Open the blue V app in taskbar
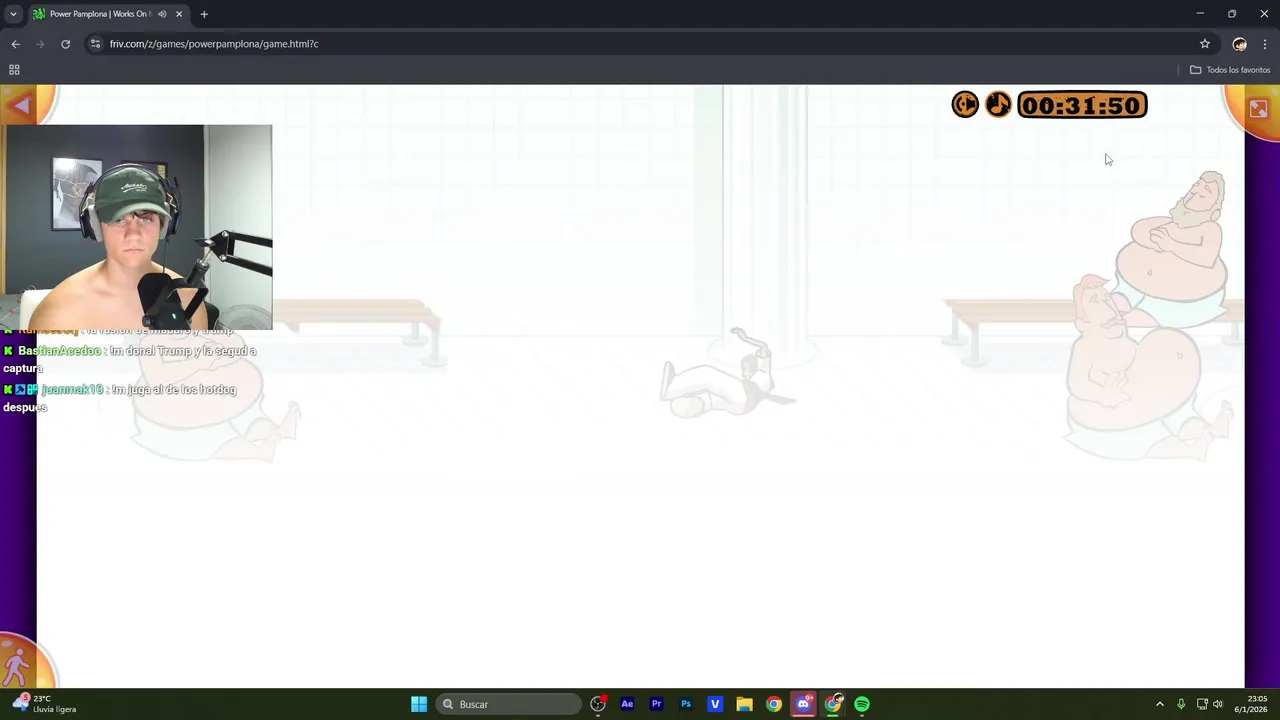 715,704
